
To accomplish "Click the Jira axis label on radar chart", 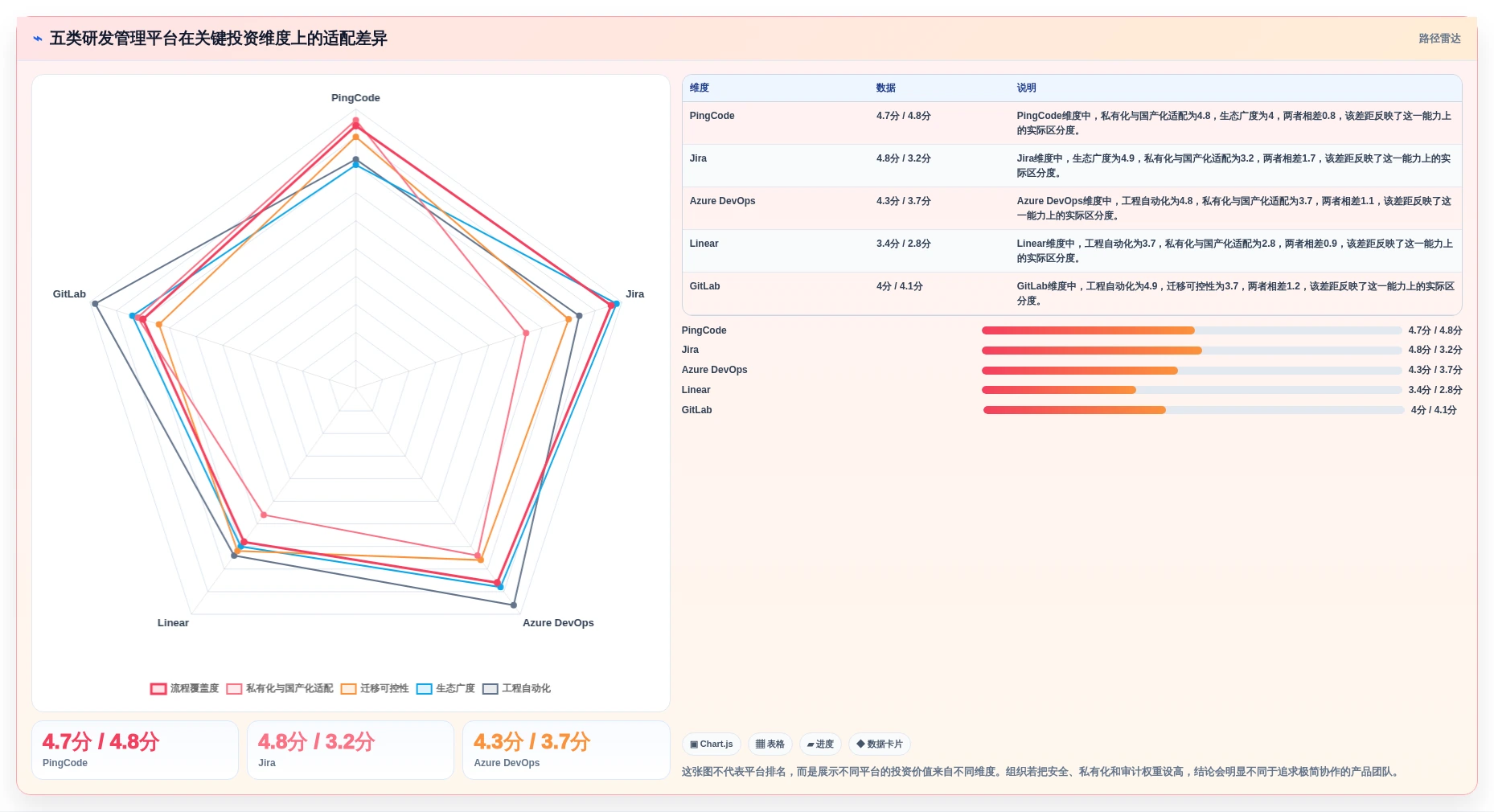I will [635, 294].
